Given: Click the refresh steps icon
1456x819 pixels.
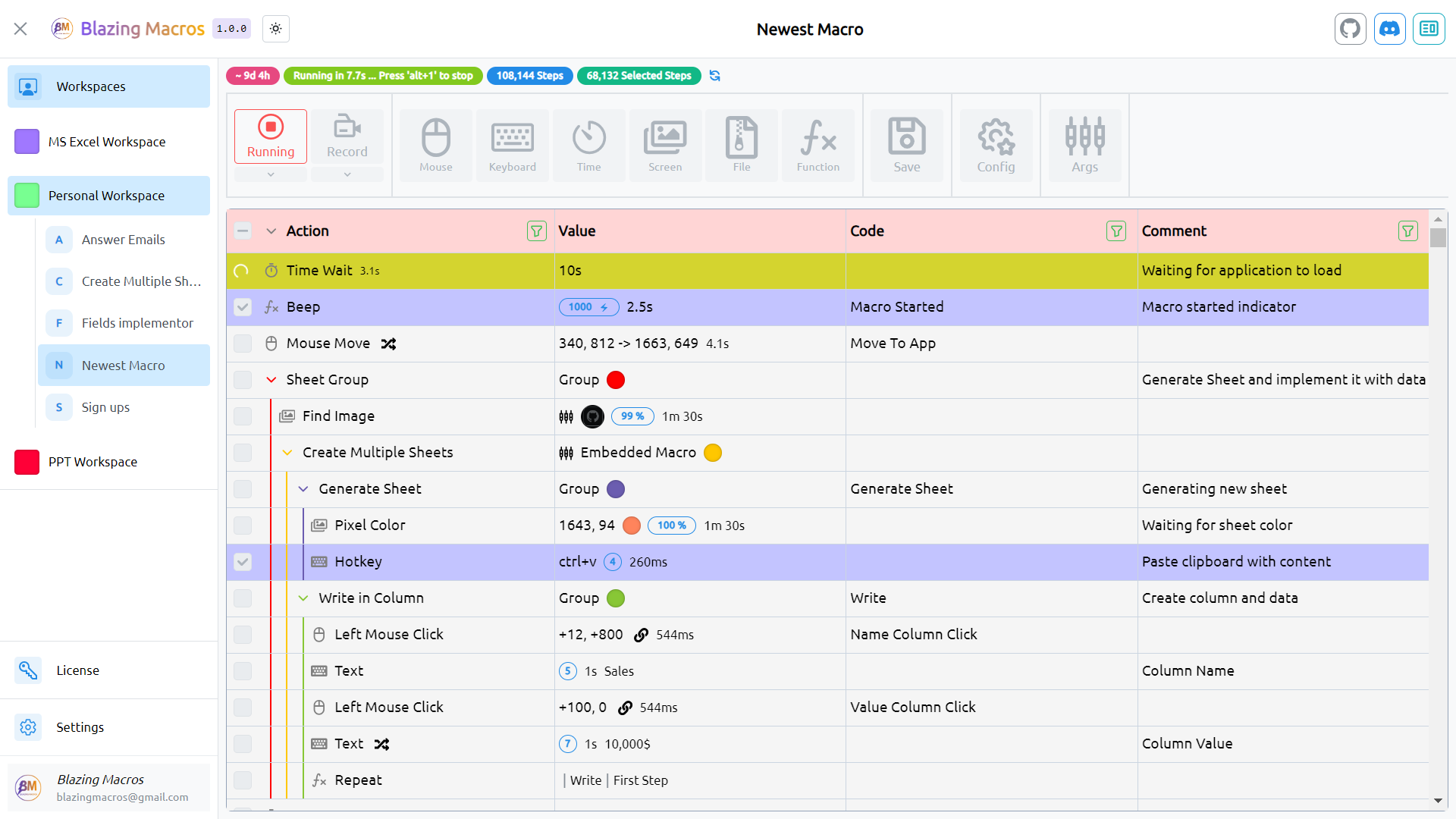Looking at the screenshot, I should 714,76.
